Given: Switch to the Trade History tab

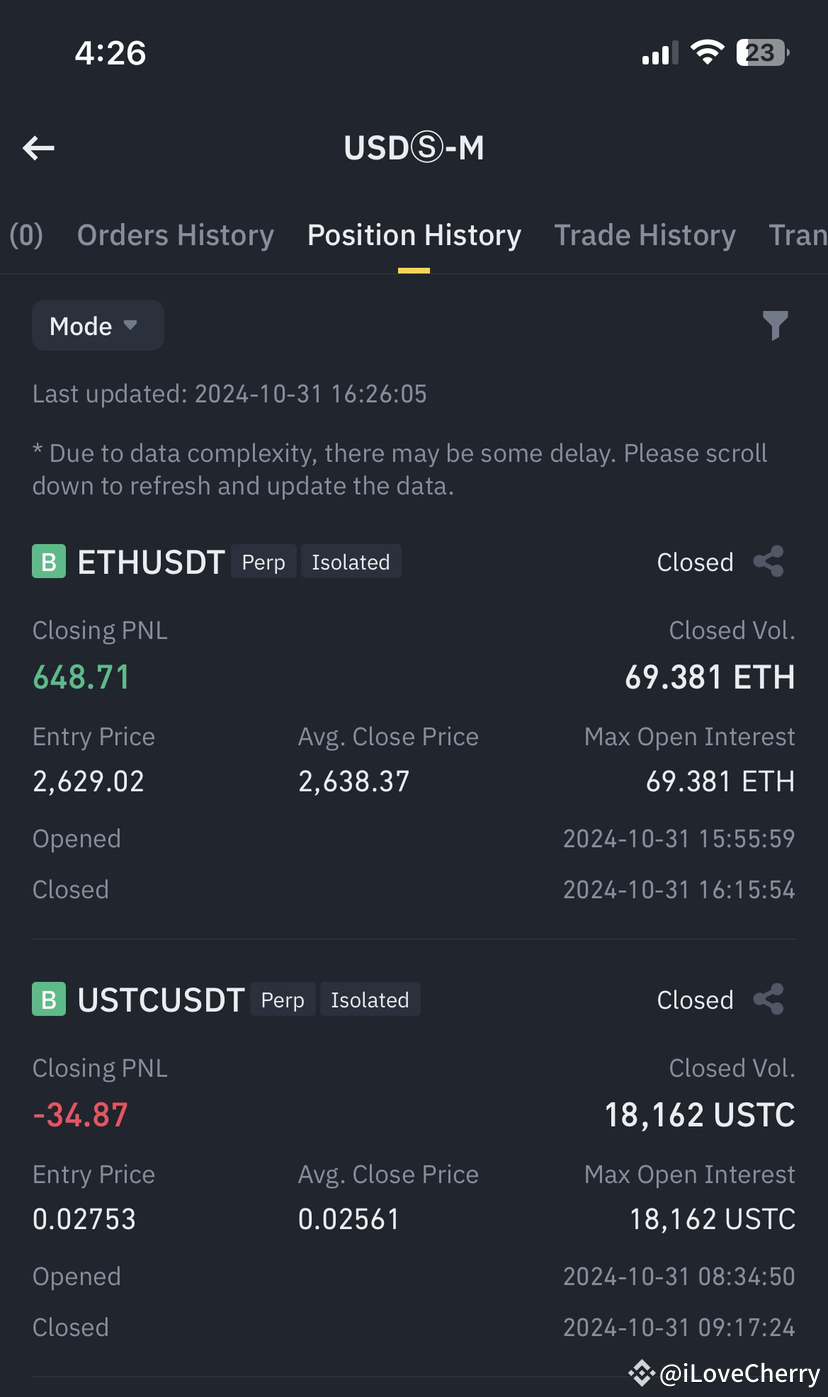Looking at the screenshot, I should pos(645,235).
